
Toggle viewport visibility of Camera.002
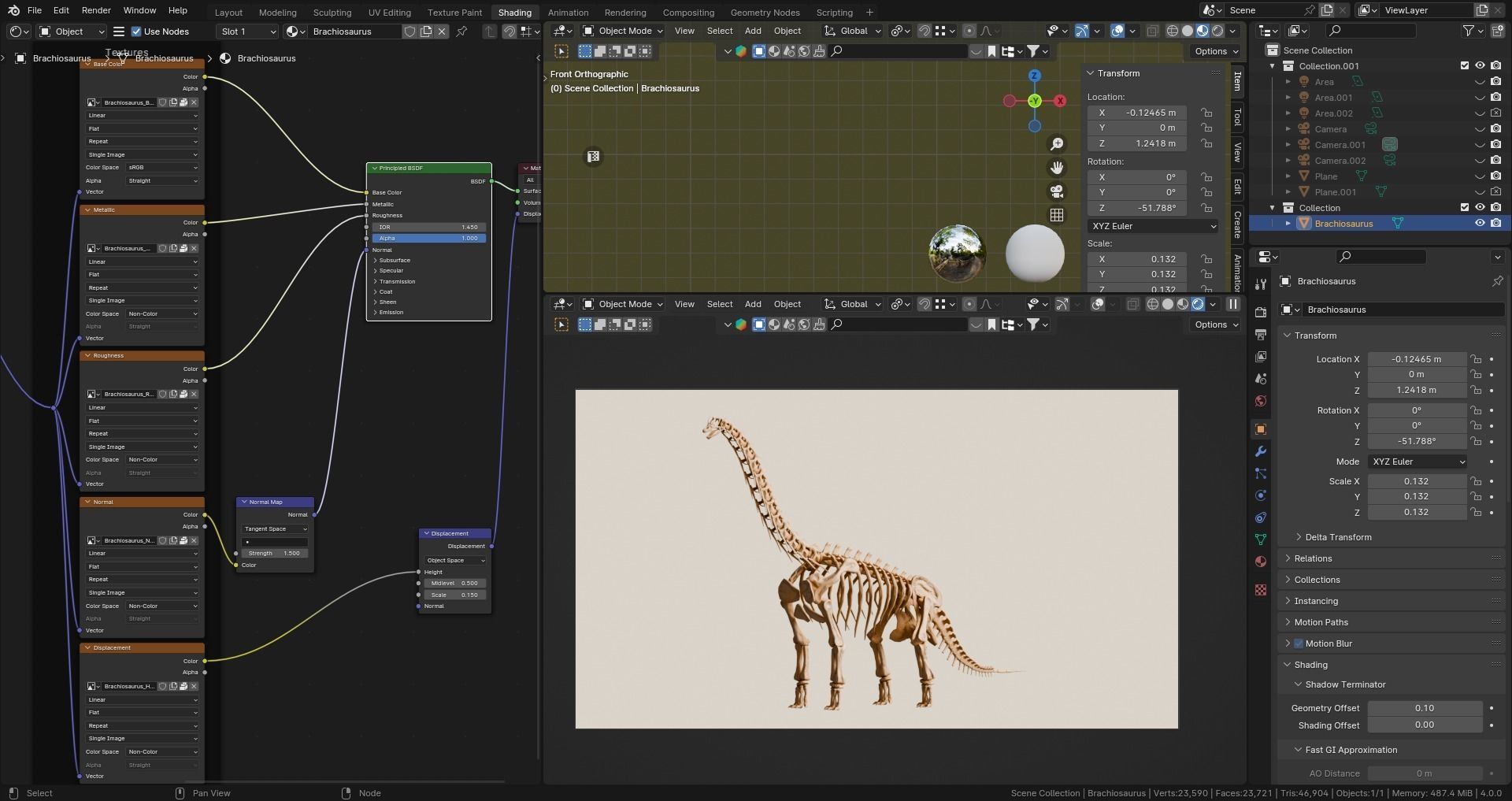[1480, 161]
